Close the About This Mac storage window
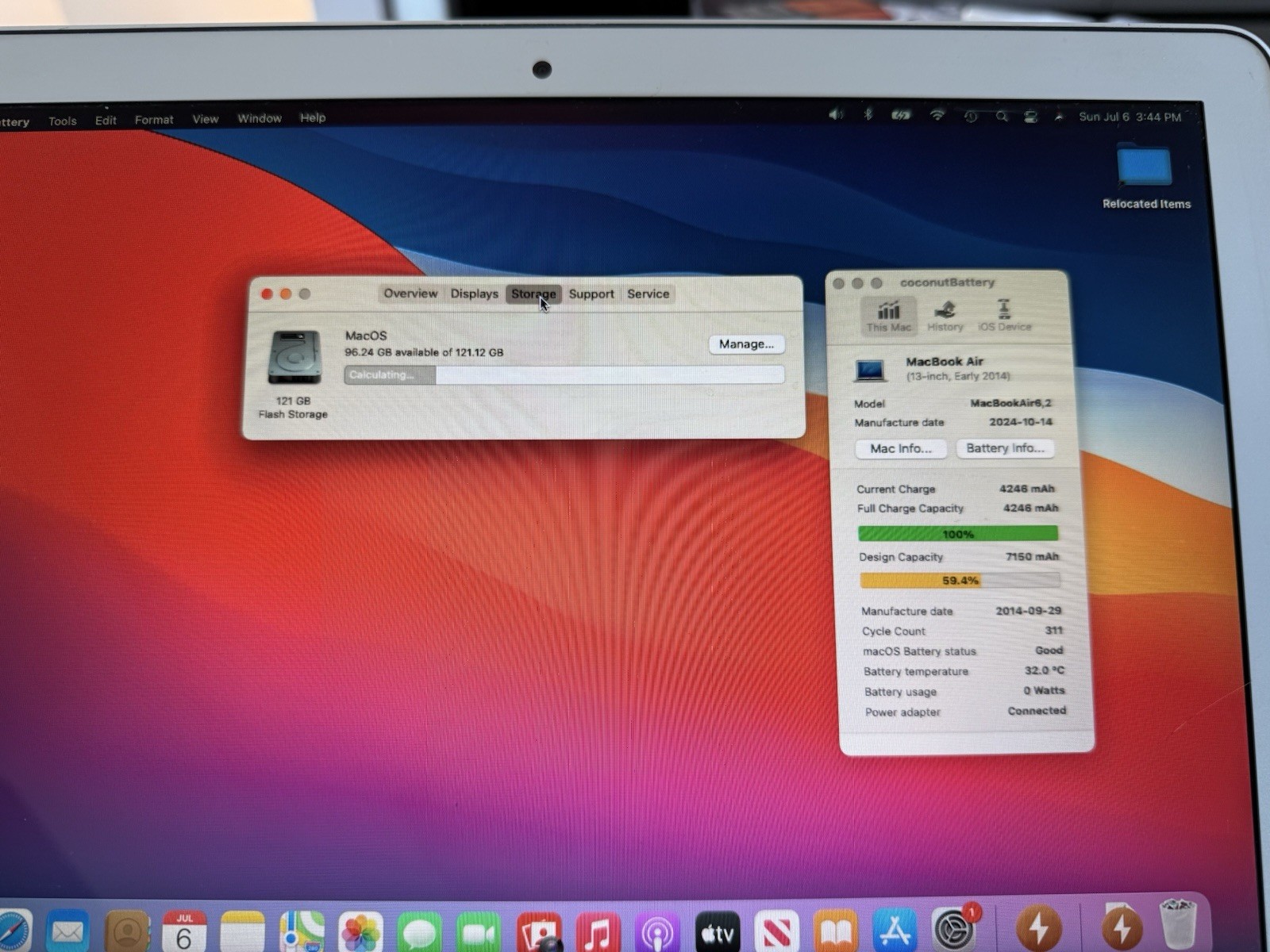This screenshot has width=1270, height=952. (x=267, y=294)
